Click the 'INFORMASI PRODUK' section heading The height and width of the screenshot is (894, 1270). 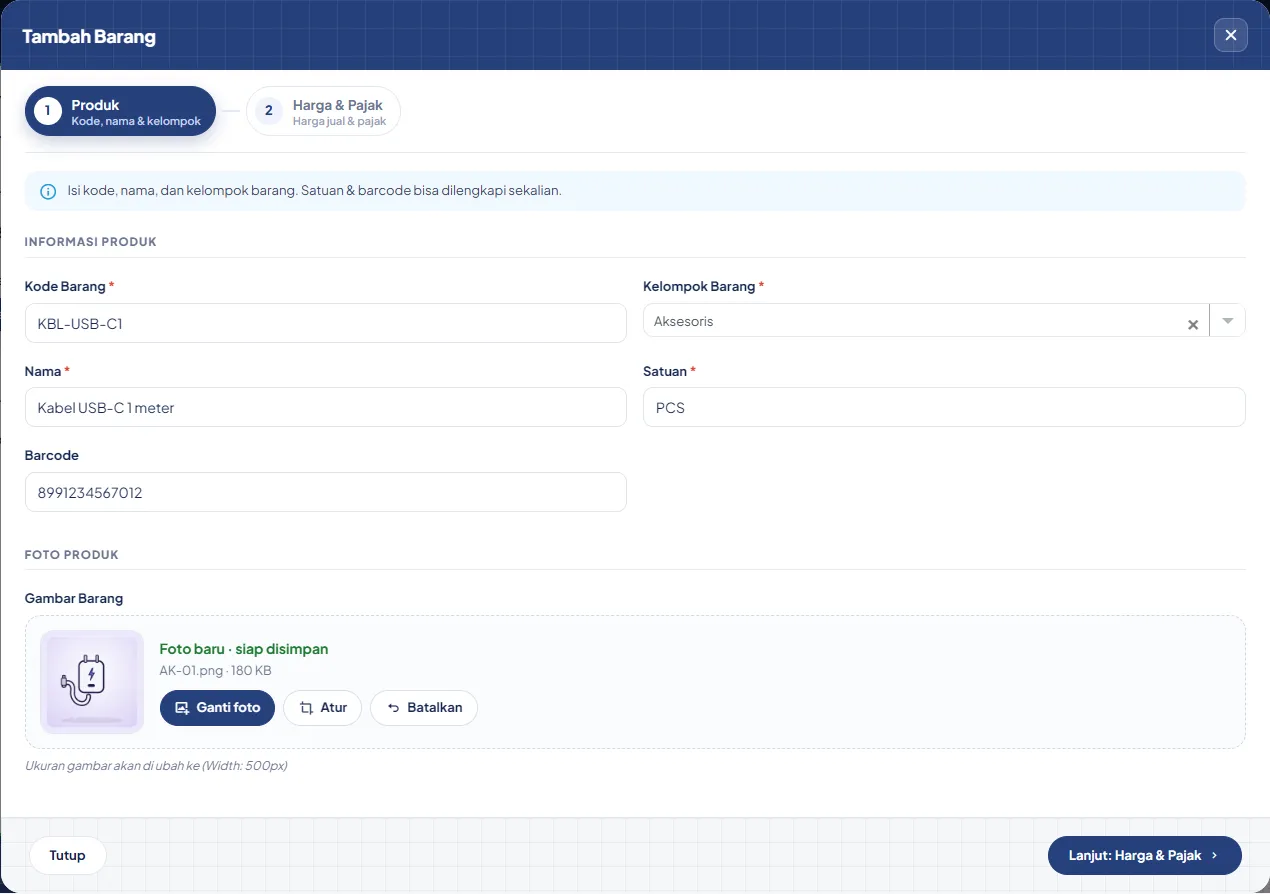[91, 241]
